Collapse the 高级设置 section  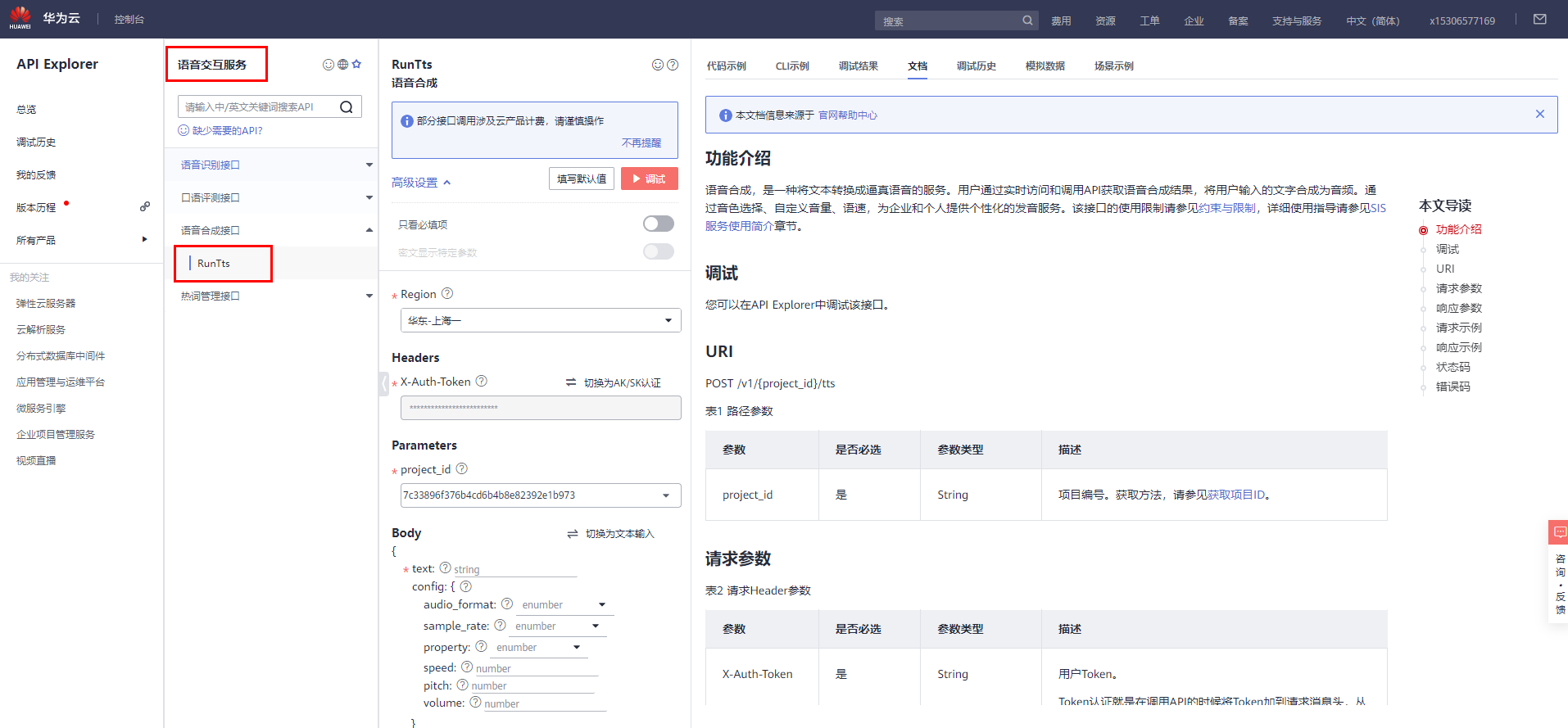click(x=421, y=183)
